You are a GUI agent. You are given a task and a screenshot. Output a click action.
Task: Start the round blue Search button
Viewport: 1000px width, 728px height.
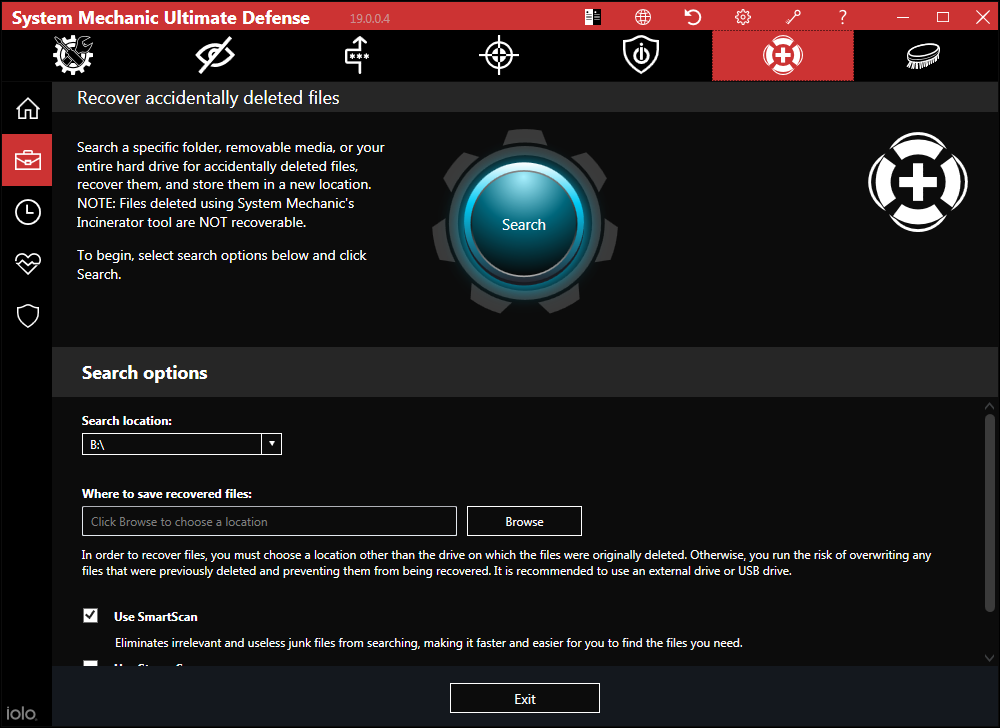click(x=524, y=222)
